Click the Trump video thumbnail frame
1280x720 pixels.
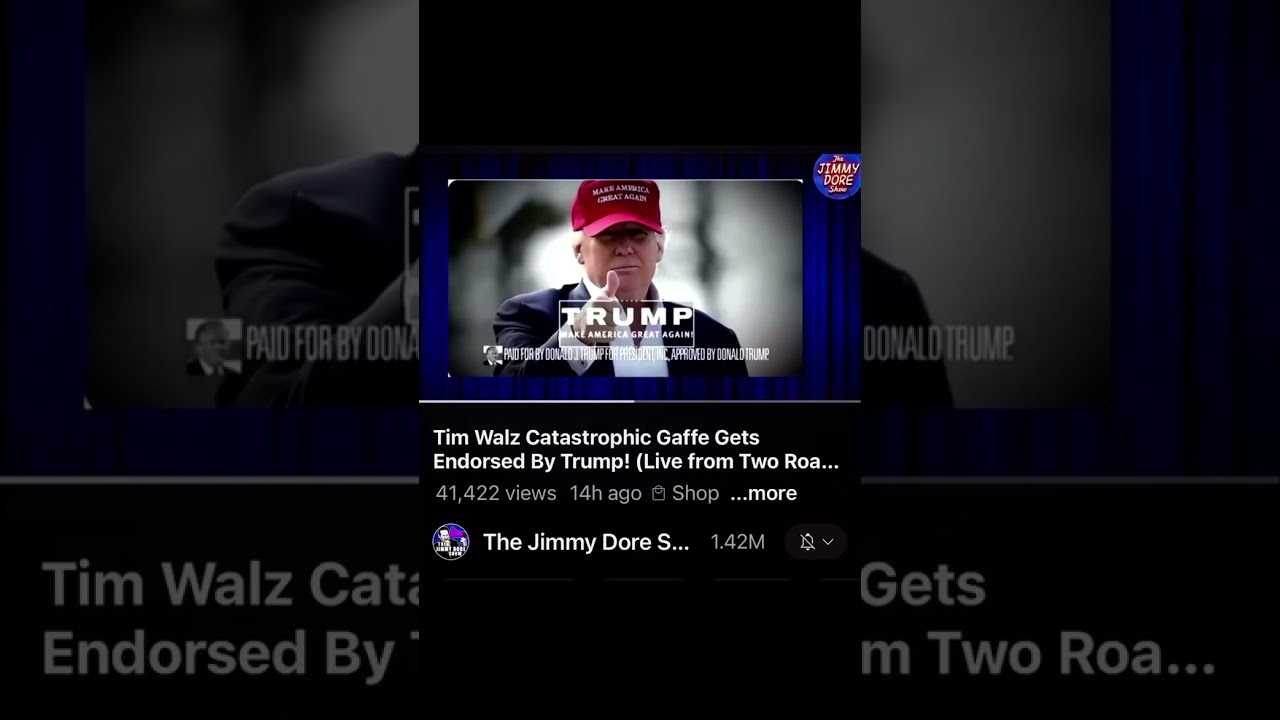625,278
